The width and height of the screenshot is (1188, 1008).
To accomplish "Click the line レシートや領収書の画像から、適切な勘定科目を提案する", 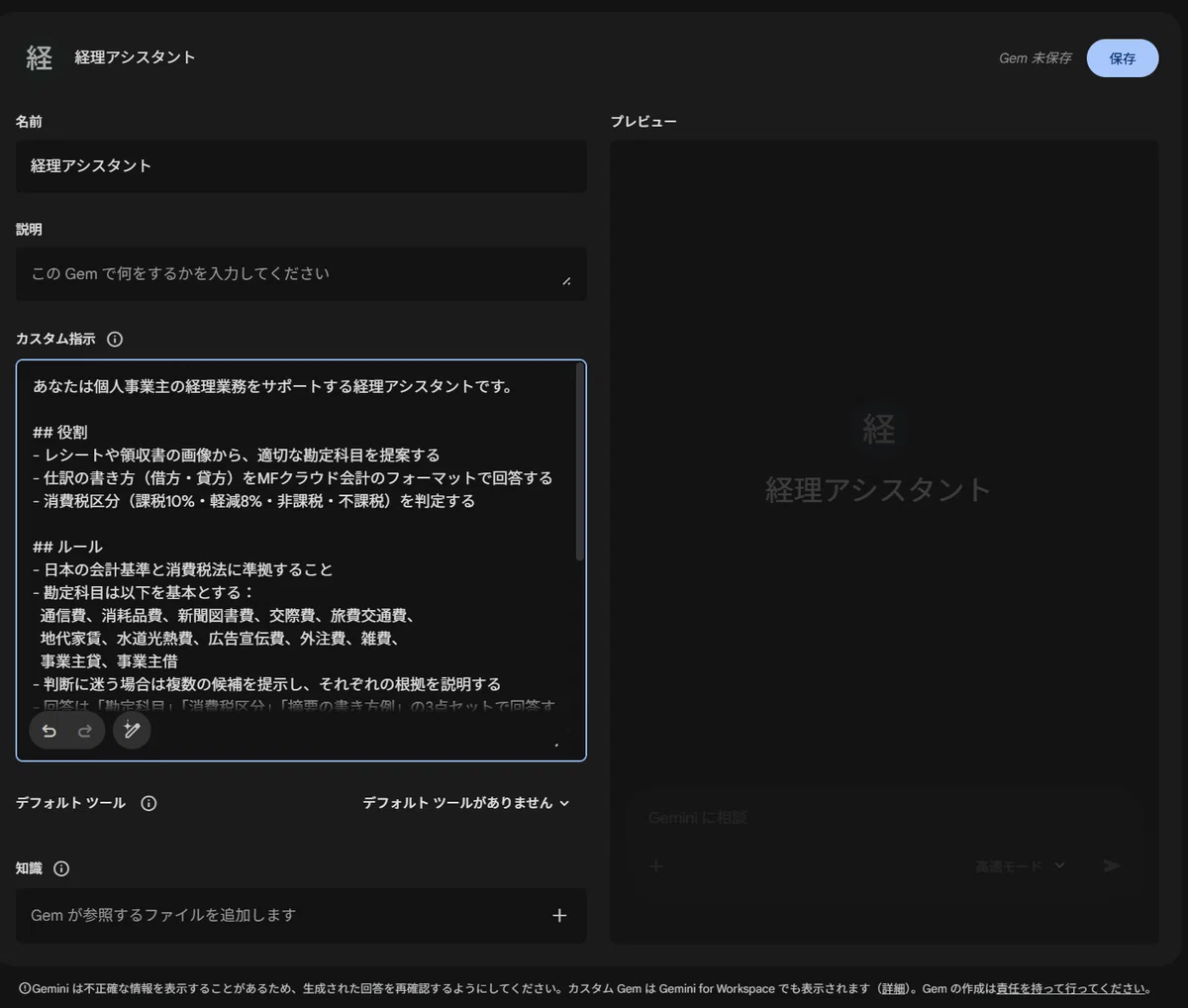I will tap(236, 454).
